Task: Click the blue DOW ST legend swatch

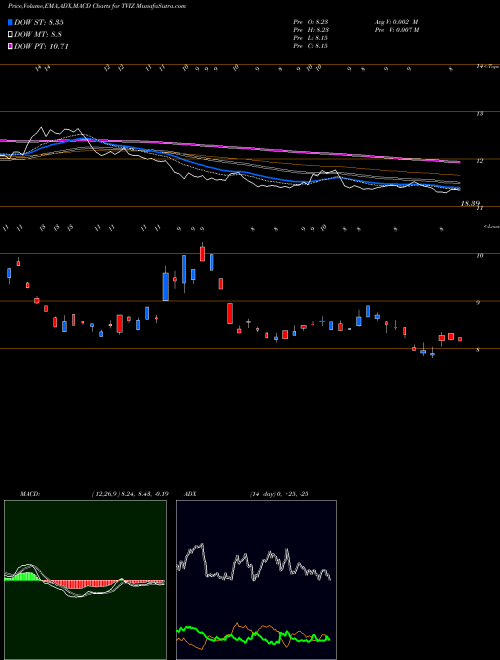Action: [x=11, y=22]
